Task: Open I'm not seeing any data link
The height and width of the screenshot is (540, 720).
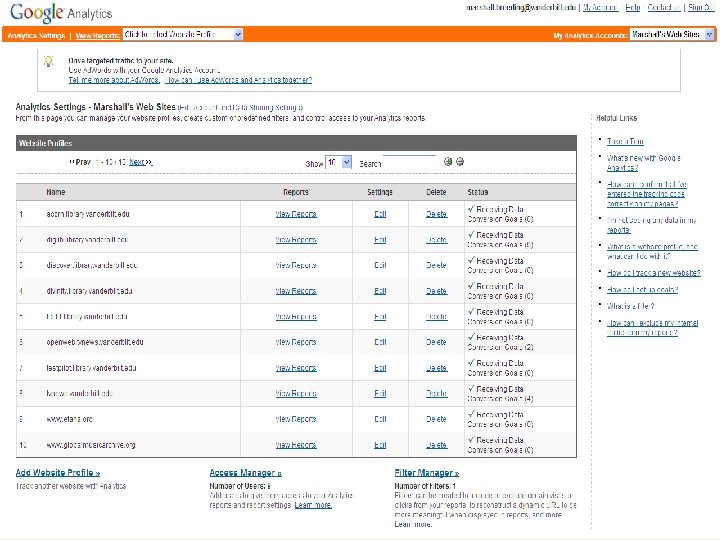Action: tap(652, 225)
